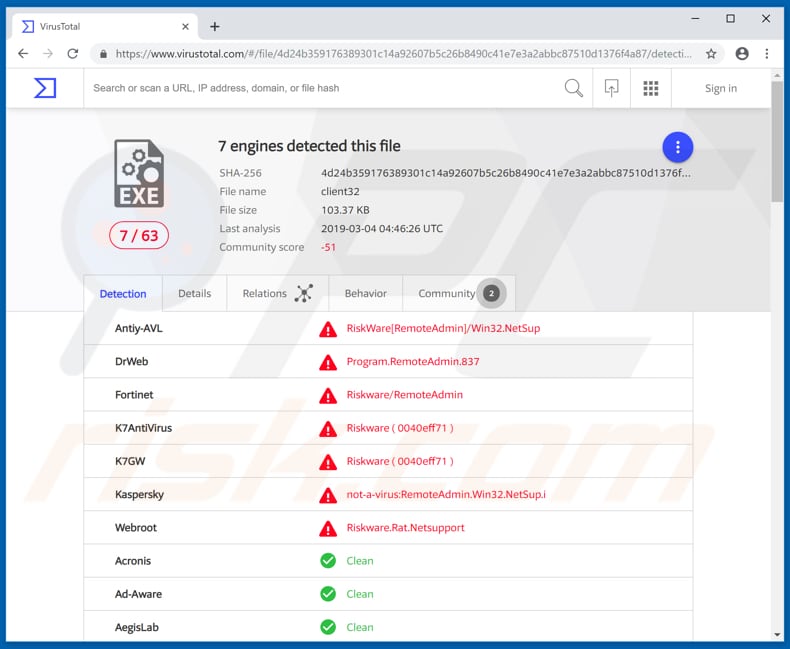Click the Acronis clean checkmark icon

click(328, 561)
